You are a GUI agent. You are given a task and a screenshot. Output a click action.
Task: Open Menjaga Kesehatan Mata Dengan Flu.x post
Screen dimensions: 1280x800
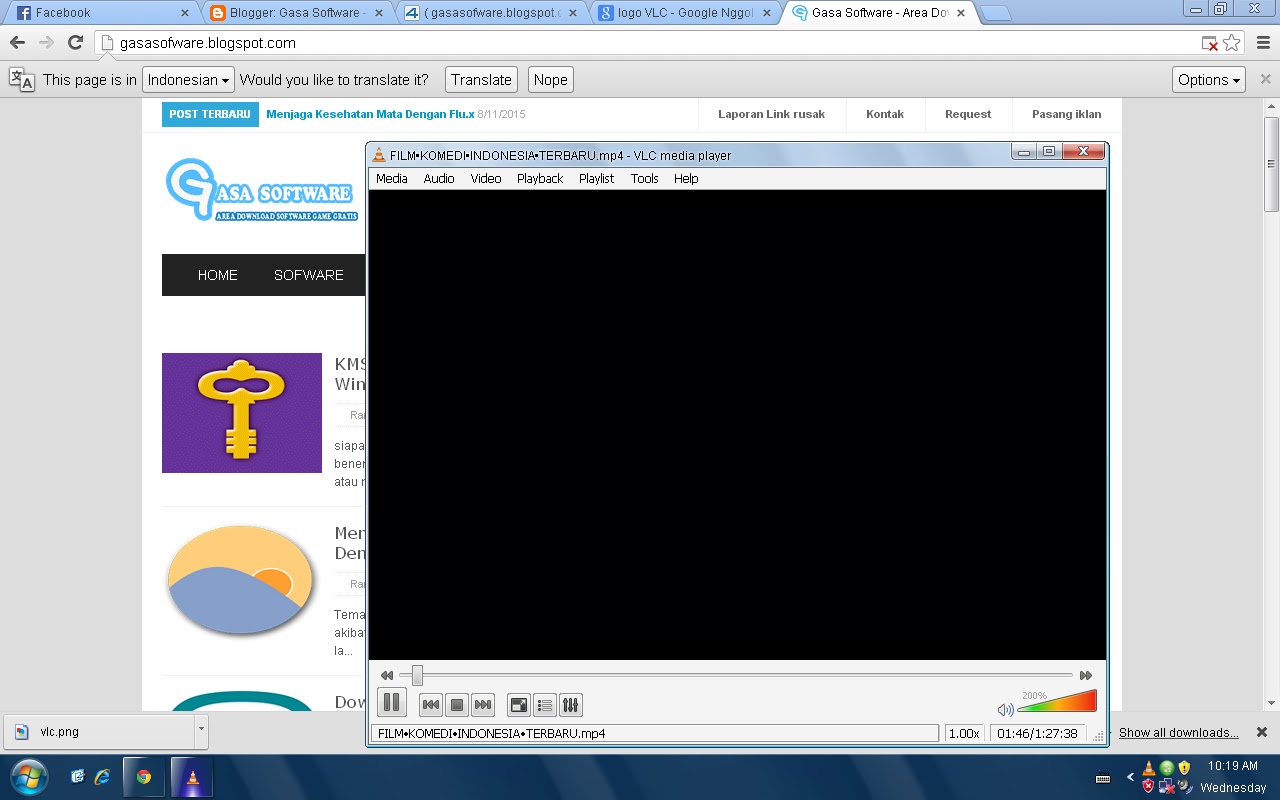click(370, 114)
